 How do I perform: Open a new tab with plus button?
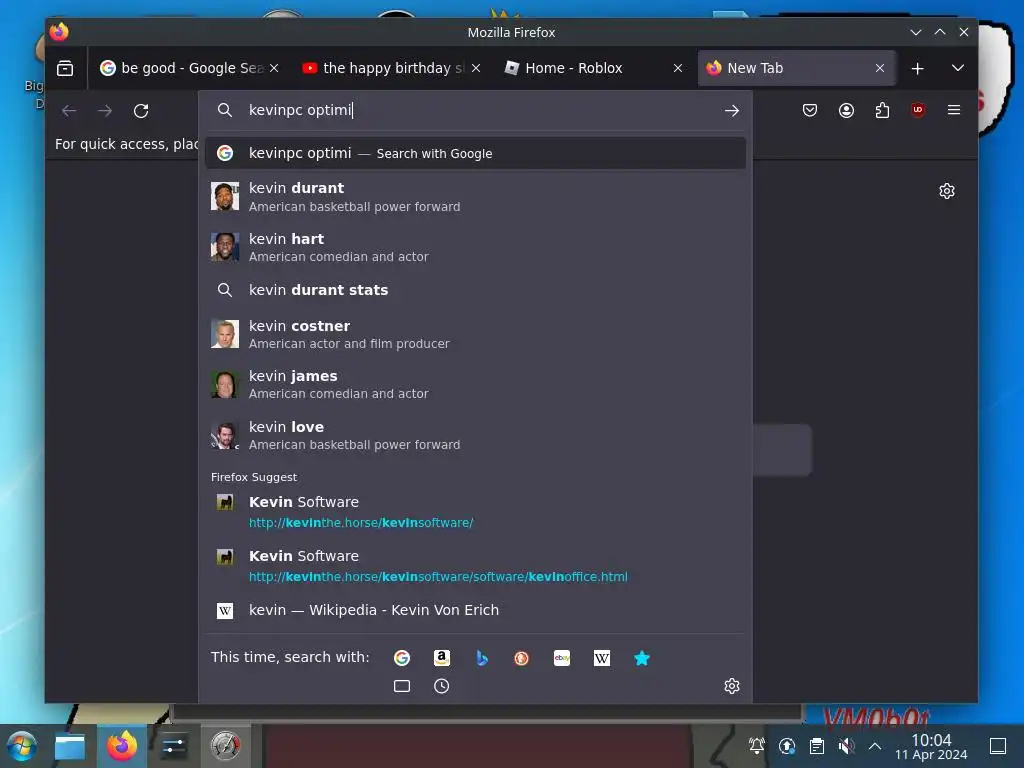click(x=918, y=68)
